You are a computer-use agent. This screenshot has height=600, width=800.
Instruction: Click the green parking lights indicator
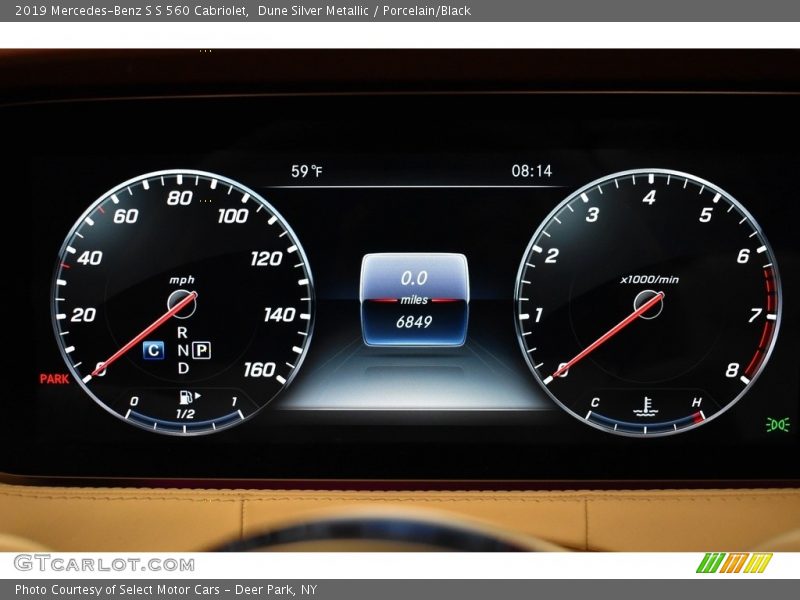click(778, 424)
